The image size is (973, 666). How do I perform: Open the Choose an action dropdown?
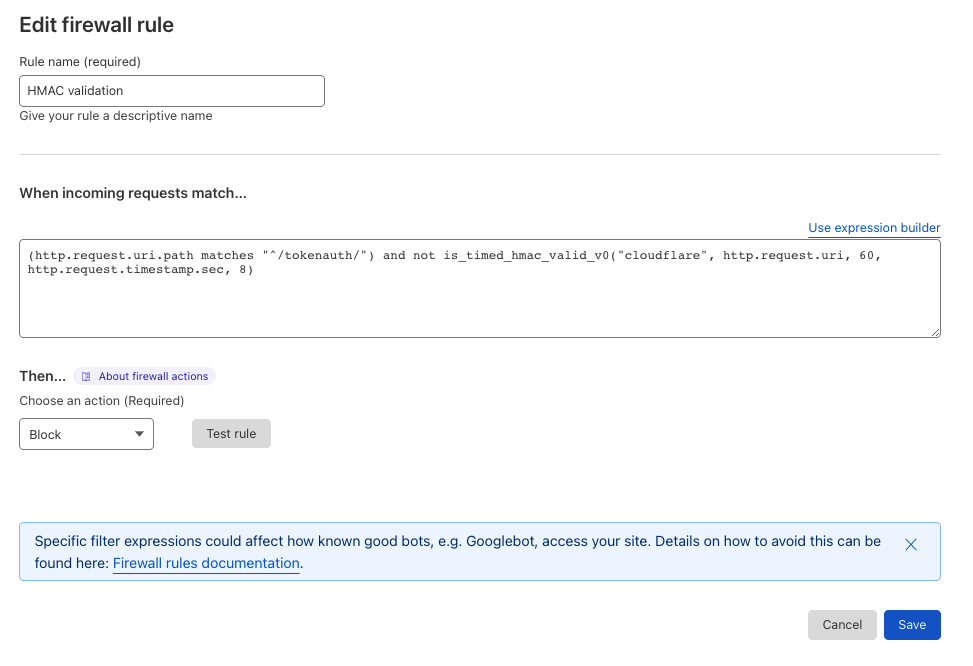point(86,435)
